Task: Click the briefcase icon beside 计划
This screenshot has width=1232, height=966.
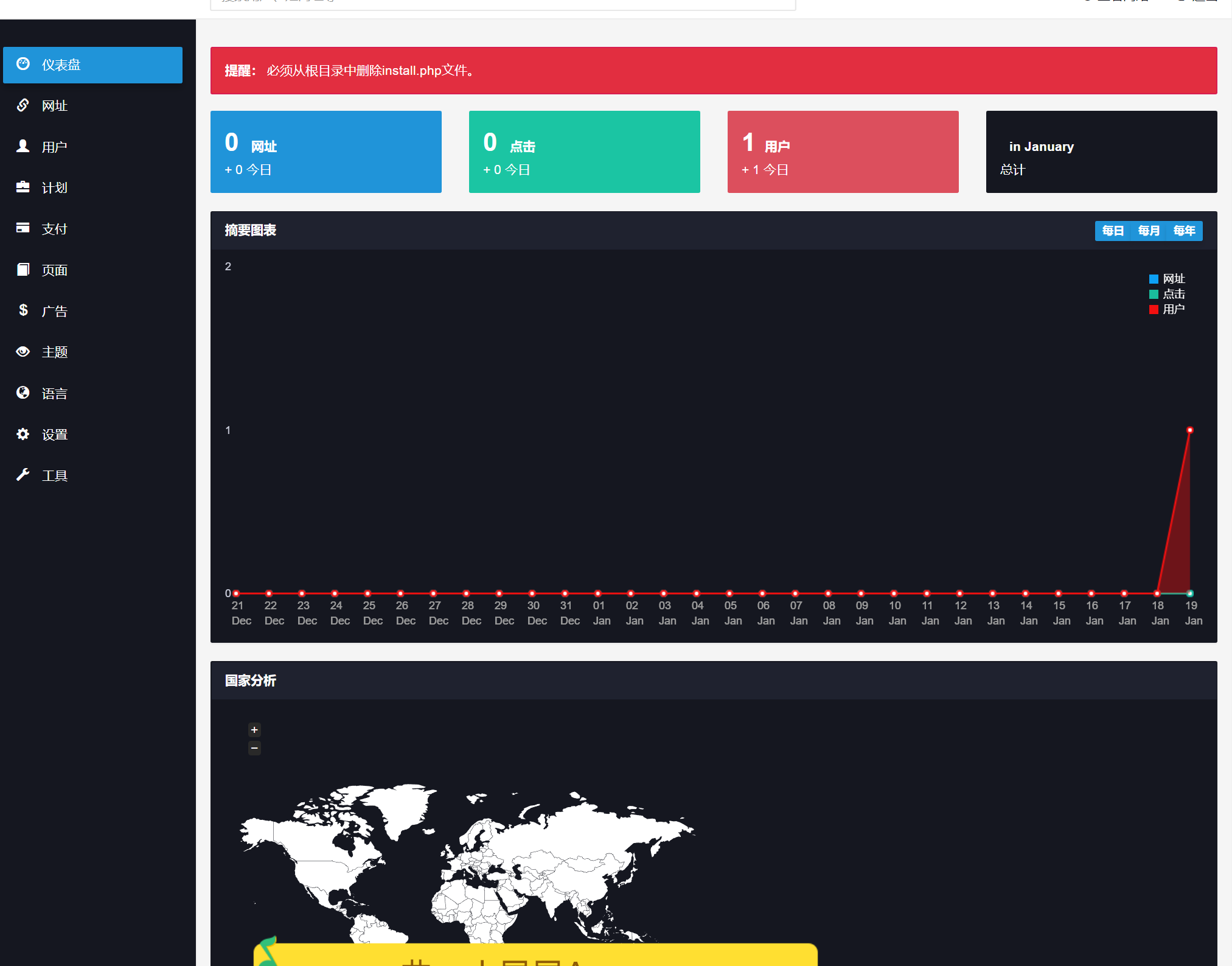Action: point(23,187)
